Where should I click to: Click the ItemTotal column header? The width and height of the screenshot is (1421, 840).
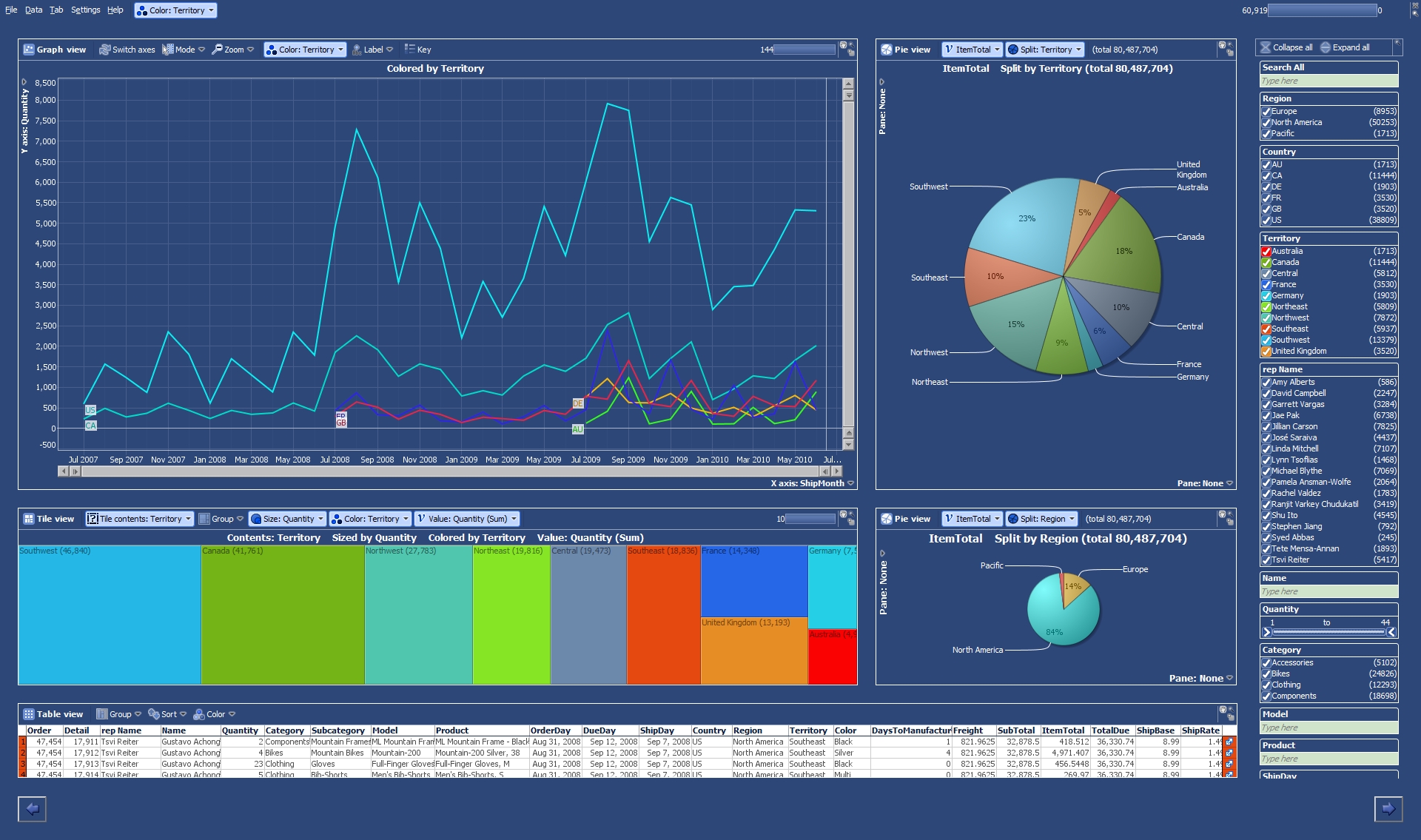click(1064, 730)
